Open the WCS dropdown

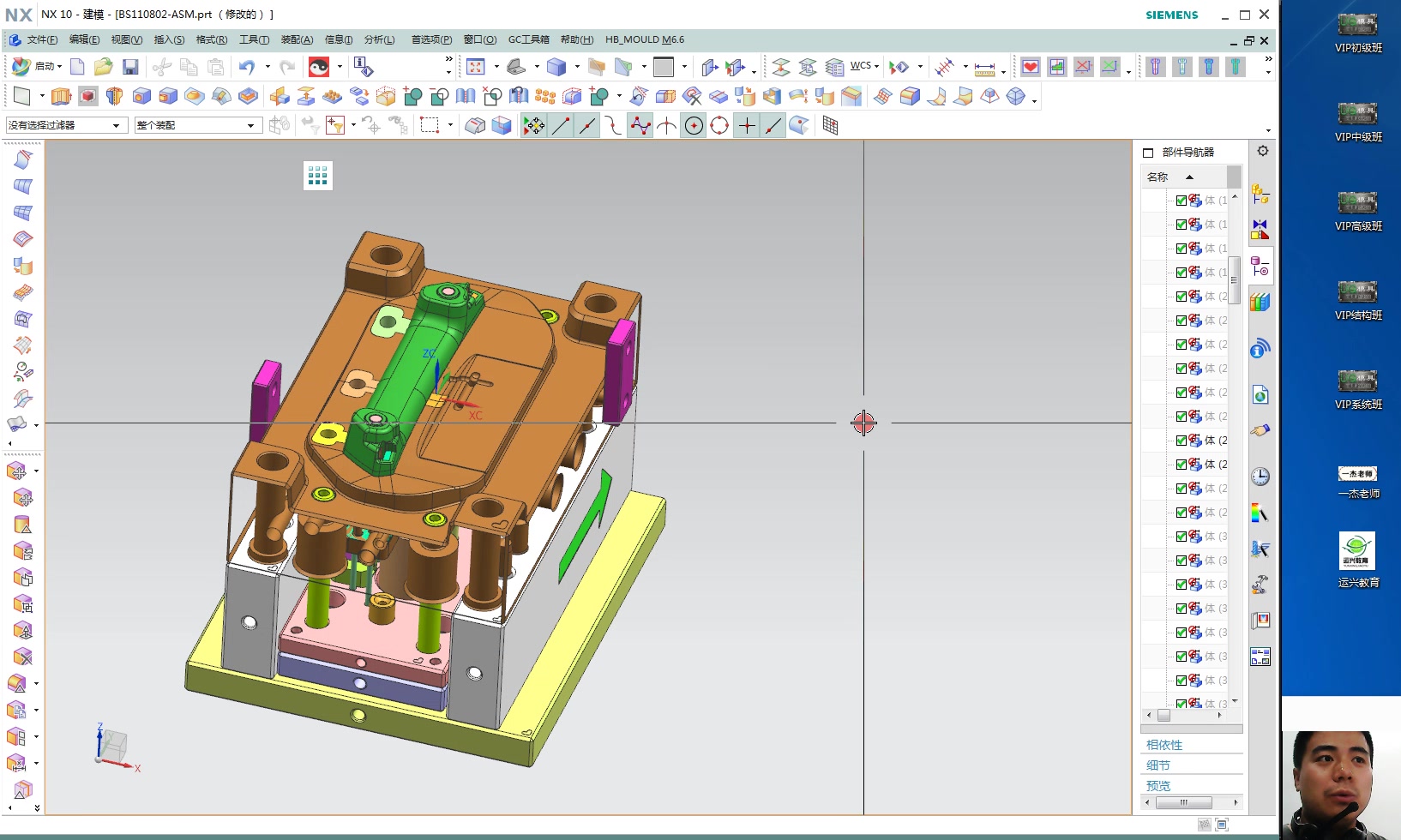pos(864,66)
